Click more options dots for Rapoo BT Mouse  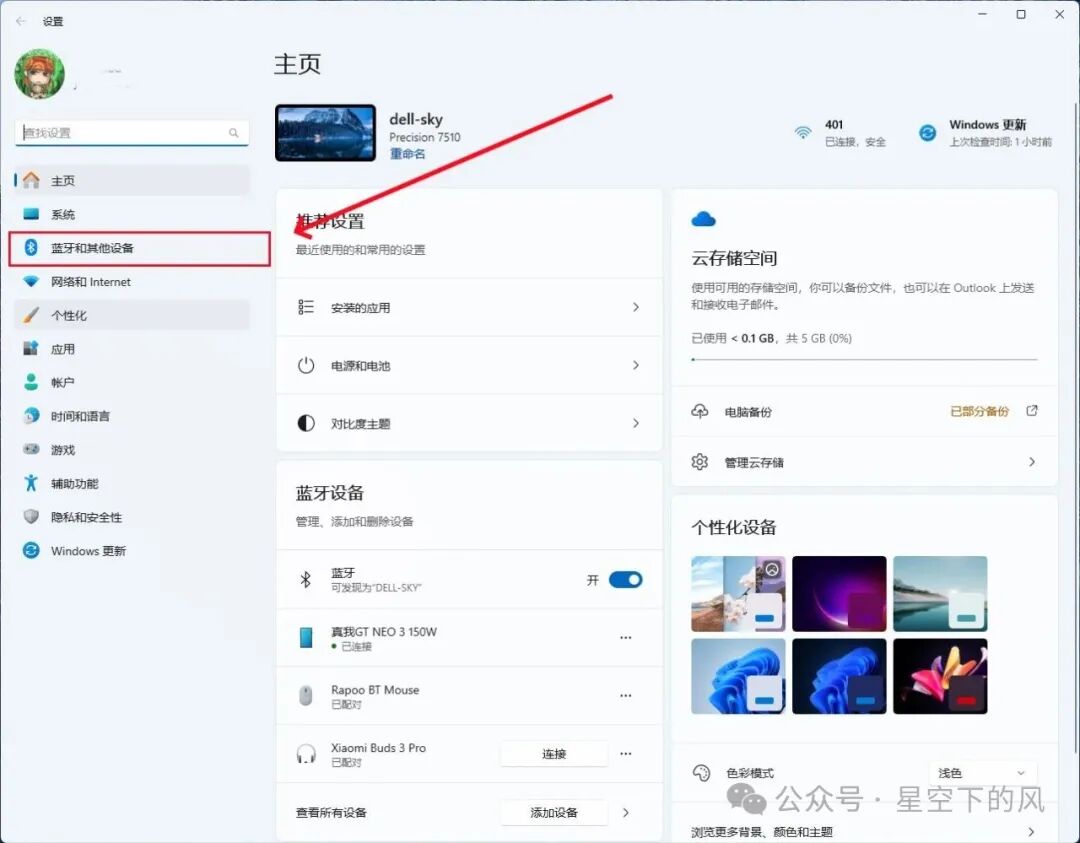click(625, 696)
